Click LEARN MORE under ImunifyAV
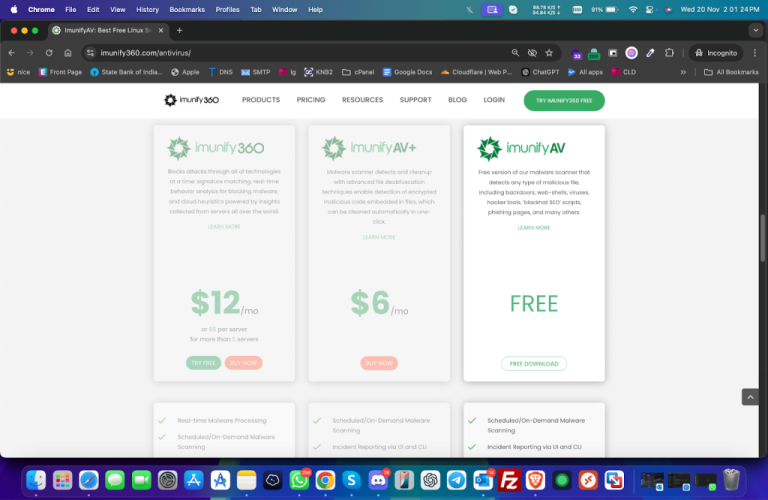This screenshot has height=500, width=768. pyautogui.click(x=534, y=228)
